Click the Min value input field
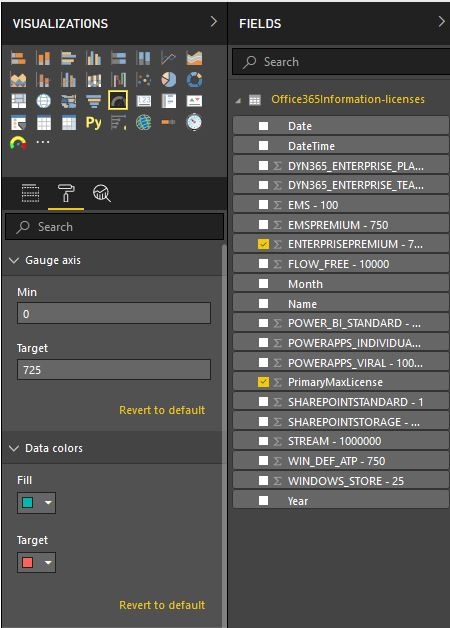This screenshot has height=628, width=450. tap(114, 313)
